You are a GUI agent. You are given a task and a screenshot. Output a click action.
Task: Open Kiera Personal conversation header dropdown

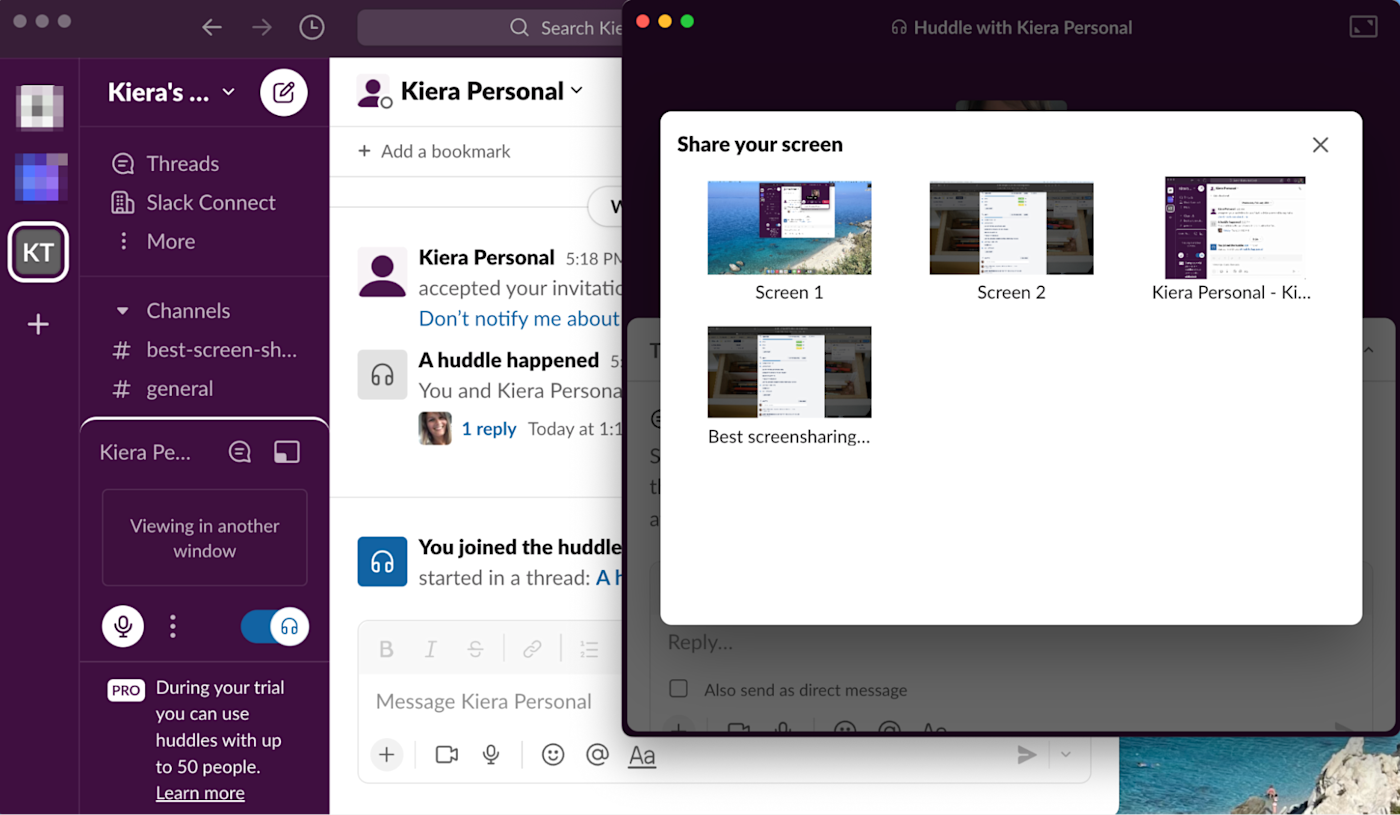click(491, 91)
